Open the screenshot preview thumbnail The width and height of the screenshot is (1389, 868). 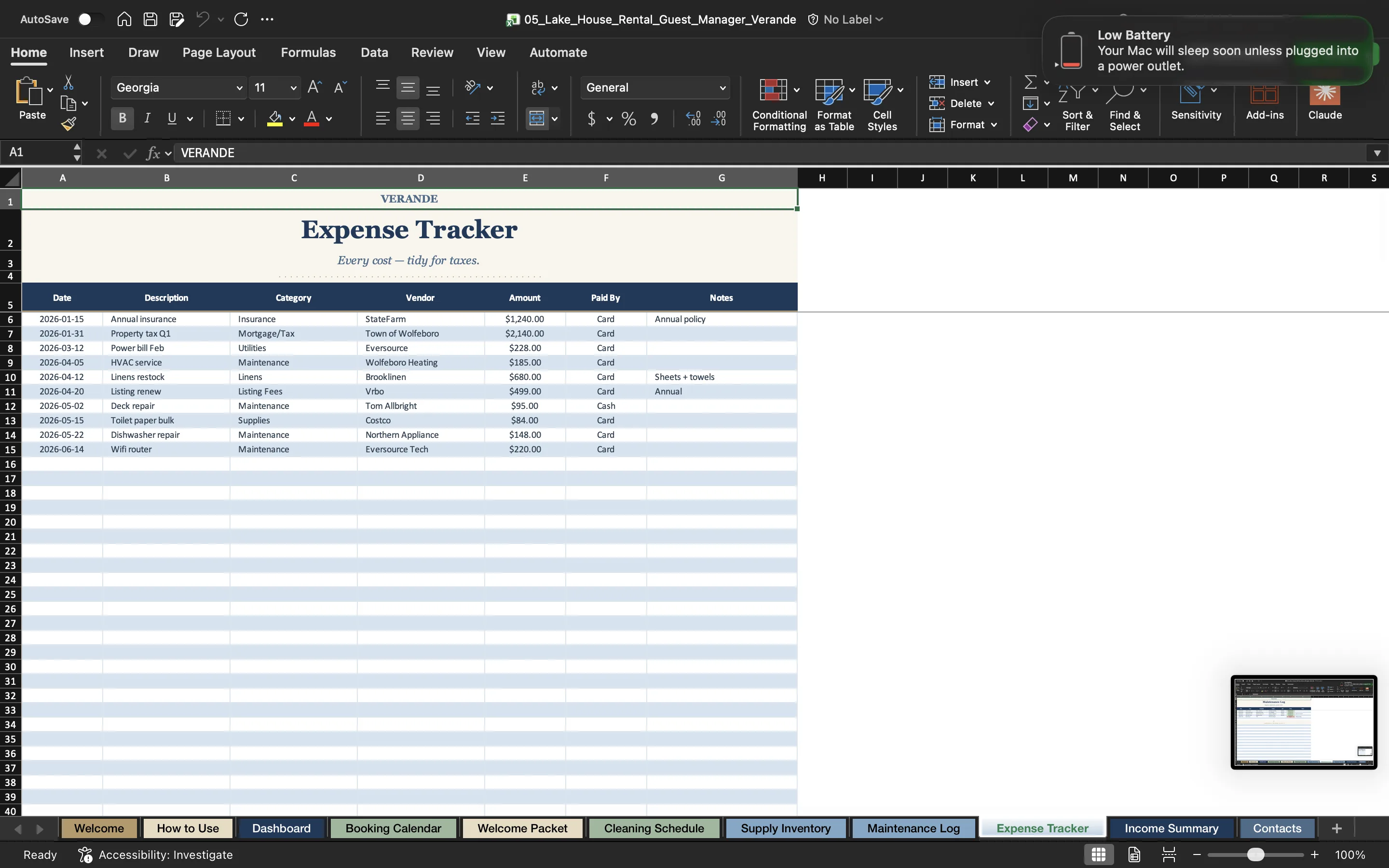click(1304, 722)
